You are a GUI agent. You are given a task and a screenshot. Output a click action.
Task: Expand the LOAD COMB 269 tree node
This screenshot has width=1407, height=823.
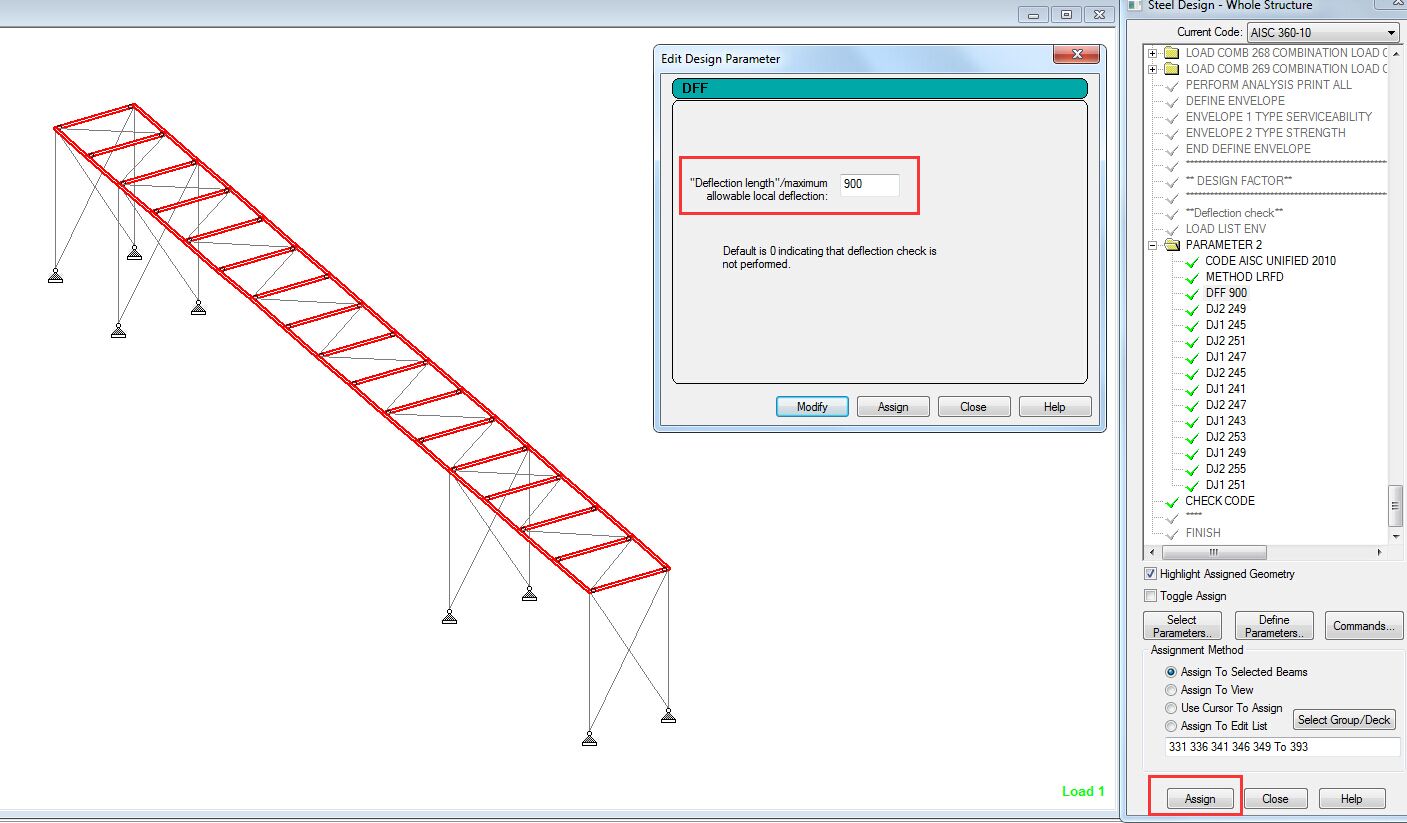click(1153, 69)
